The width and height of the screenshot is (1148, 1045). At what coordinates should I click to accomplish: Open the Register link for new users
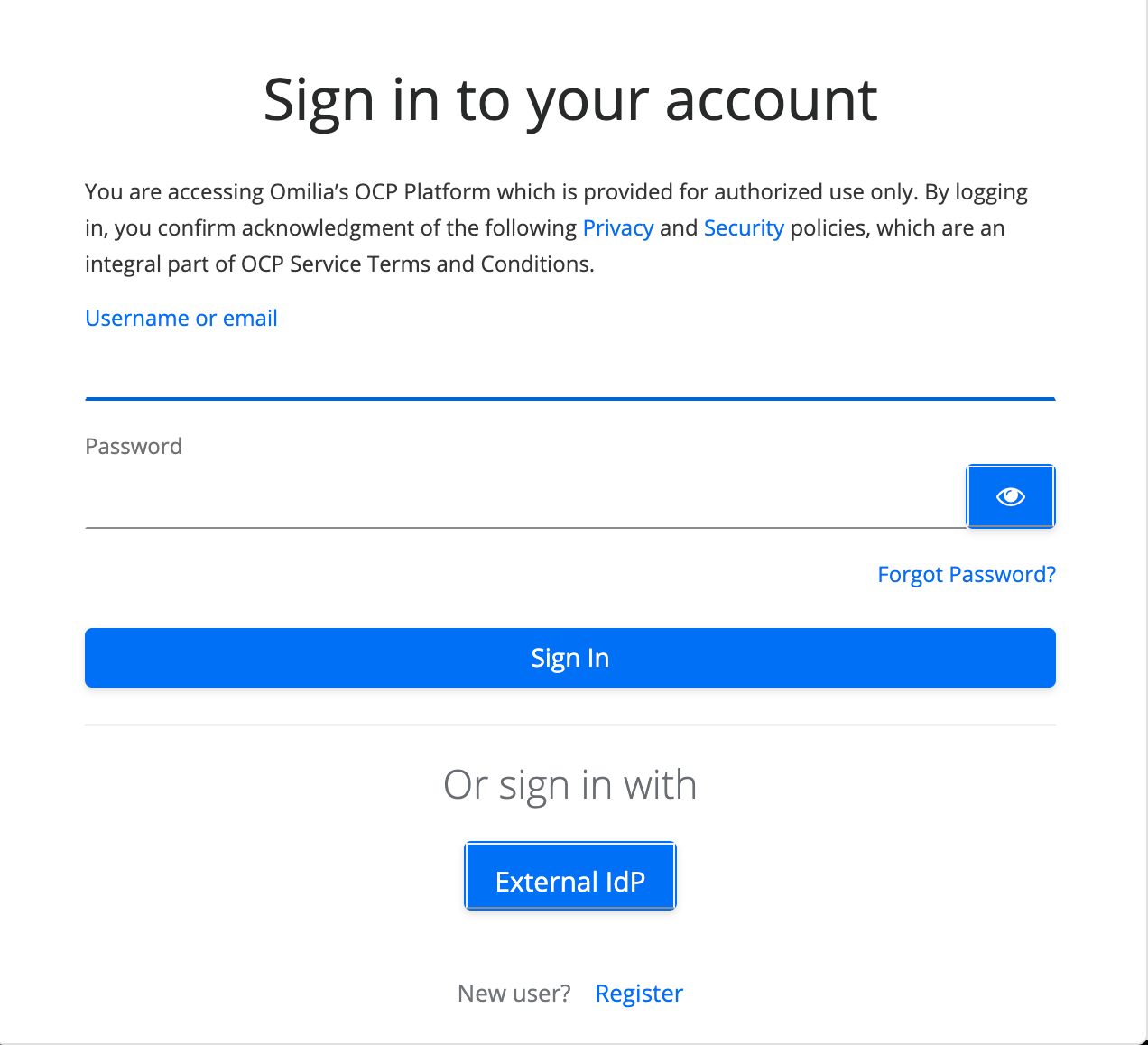[639, 994]
